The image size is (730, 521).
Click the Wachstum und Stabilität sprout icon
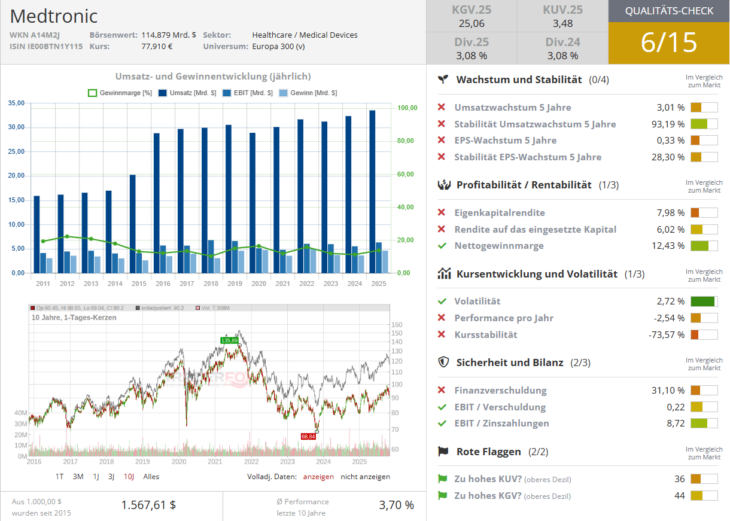[x=442, y=79]
